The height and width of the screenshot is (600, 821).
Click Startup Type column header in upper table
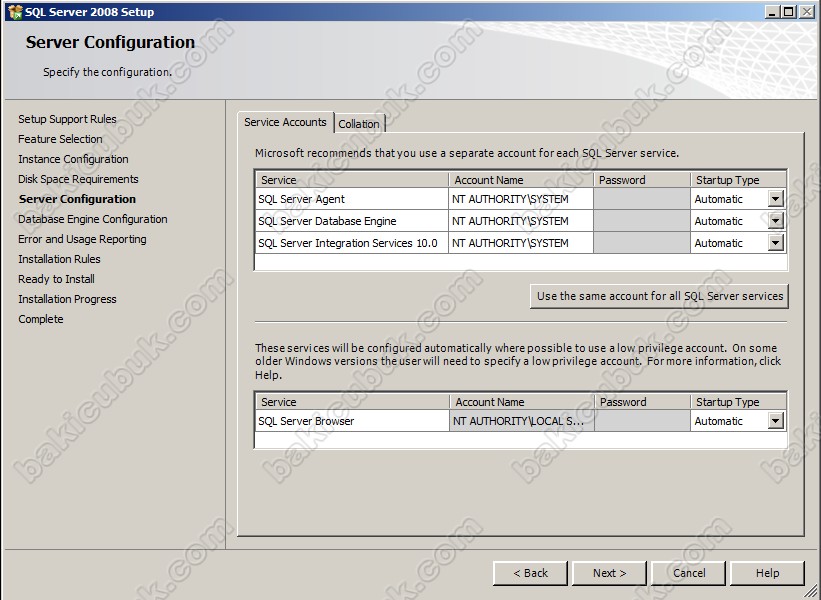tap(738, 180)
